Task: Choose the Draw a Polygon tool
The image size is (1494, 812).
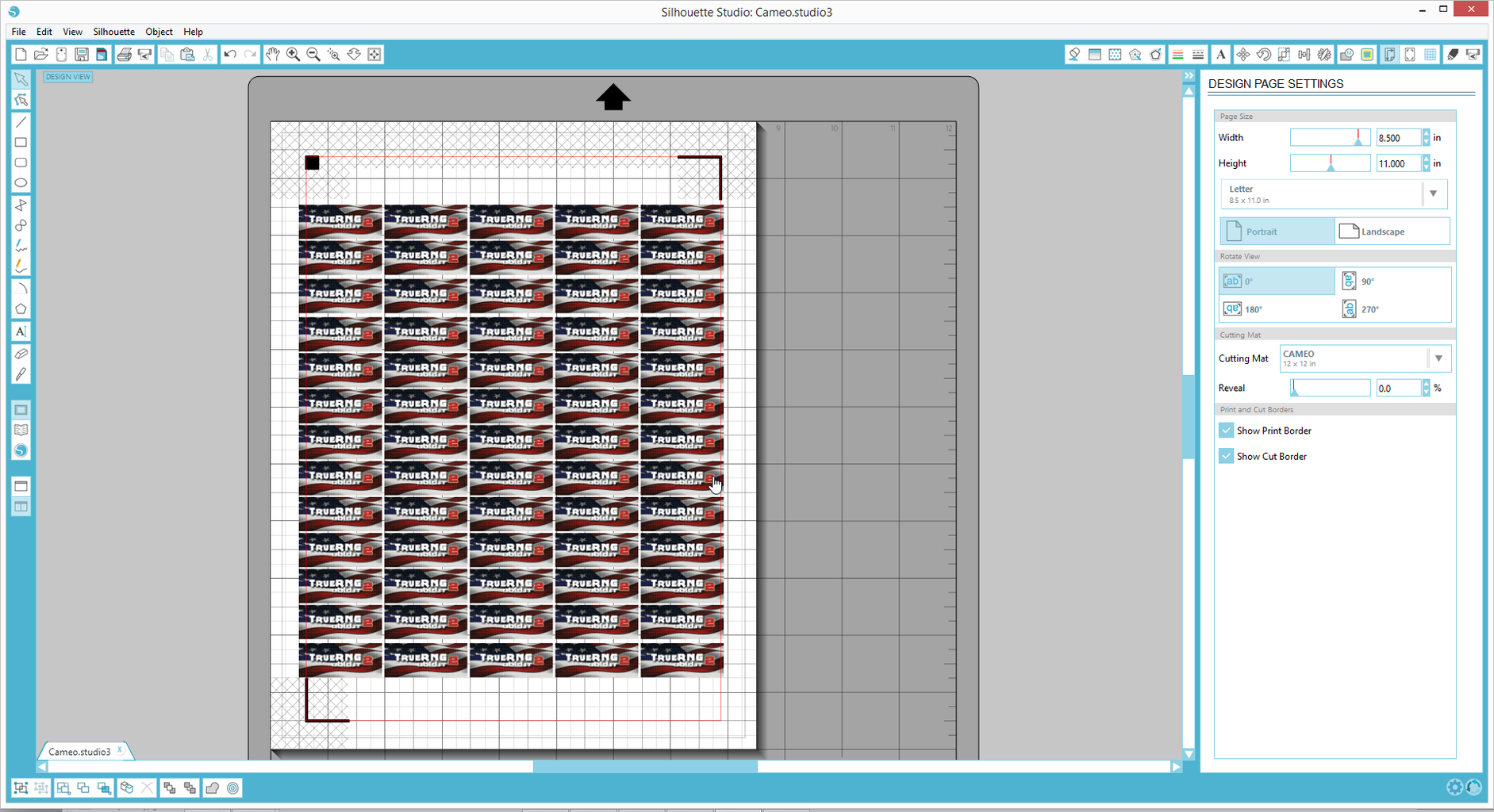Action: click(x=21, y=205)
